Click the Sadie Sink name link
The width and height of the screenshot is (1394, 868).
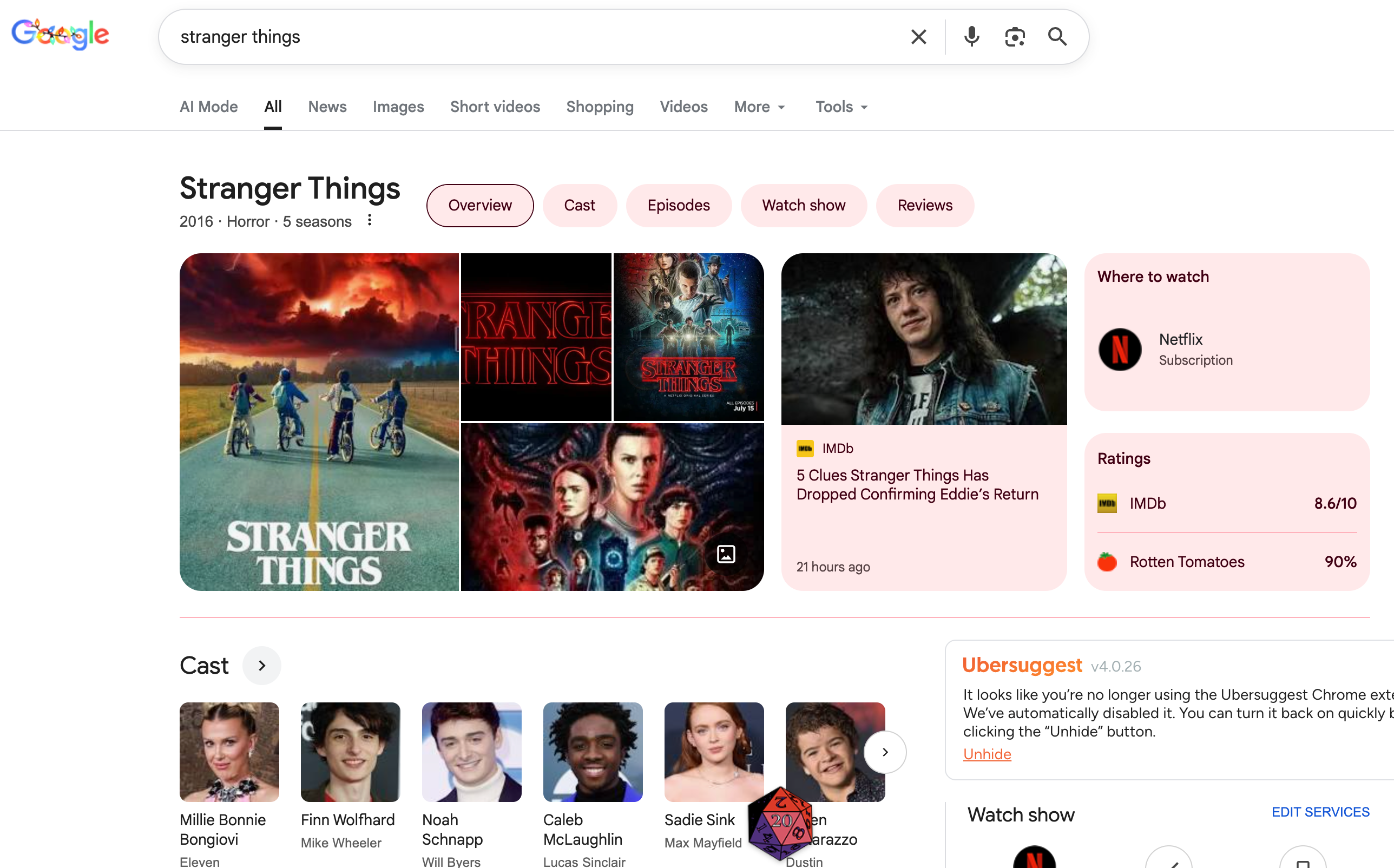700,820
